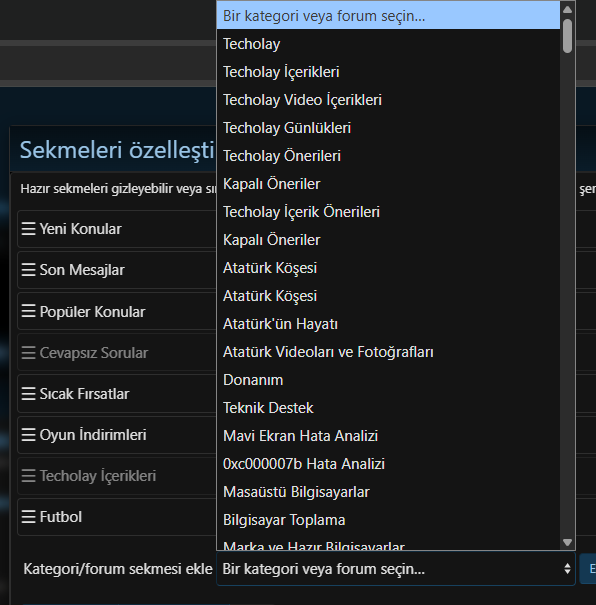The width and height of the screenshot is (596, 605).
Task: Click the 'Popüler Konular' tab row
Action: [116, 311]
